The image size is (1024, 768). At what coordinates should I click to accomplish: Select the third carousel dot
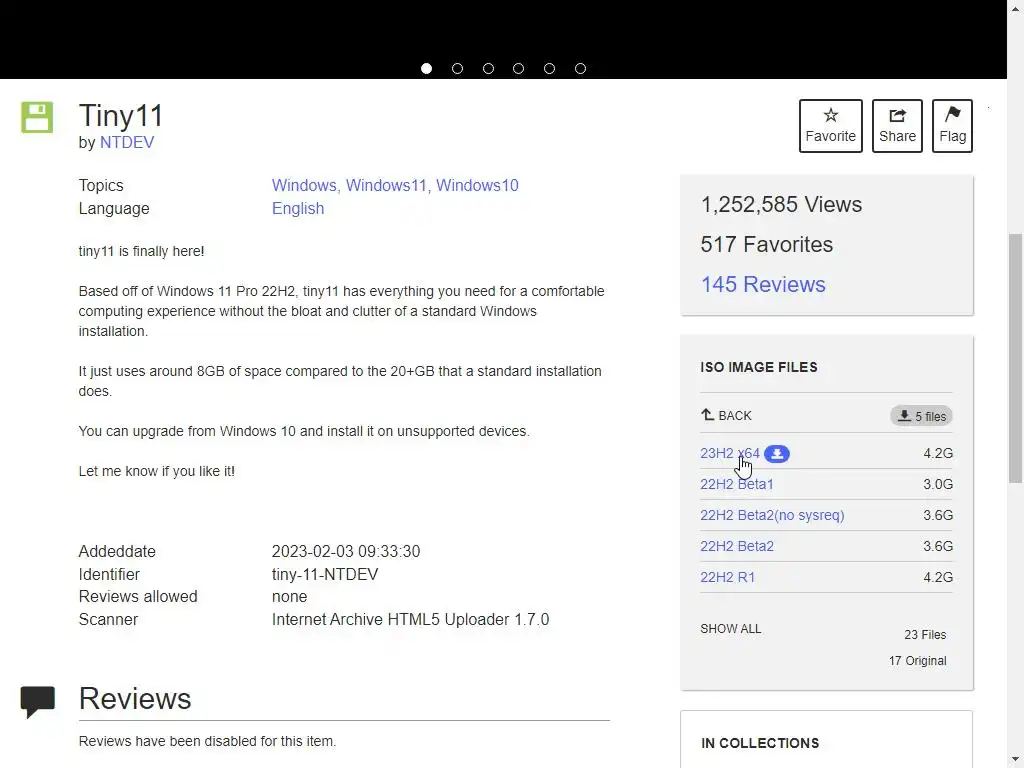[488, 69]
